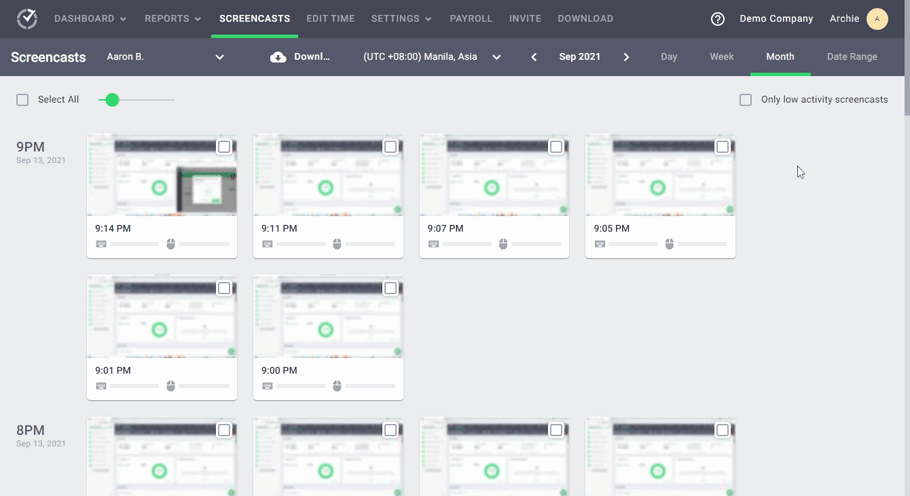Click keyboard icon on 9:14 PM card

click(x=101, y=244)
